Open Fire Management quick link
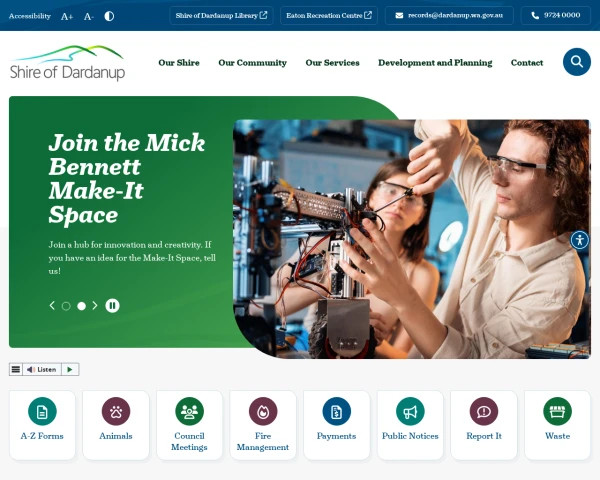The width and height of the screenshot is (600, 480). pos(263,425)
